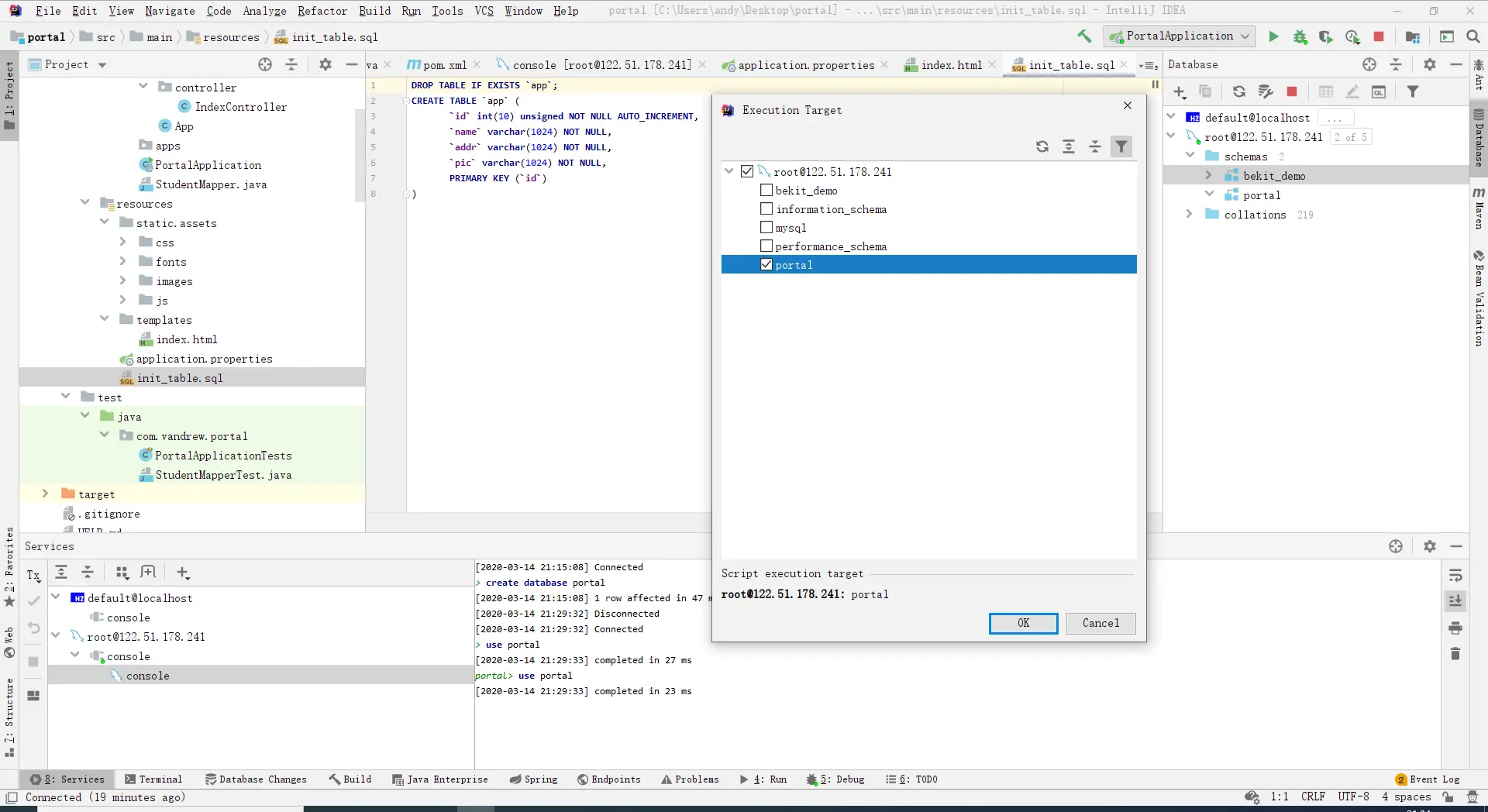
Task: Open the Problems tool window
Action: point(690,779)
